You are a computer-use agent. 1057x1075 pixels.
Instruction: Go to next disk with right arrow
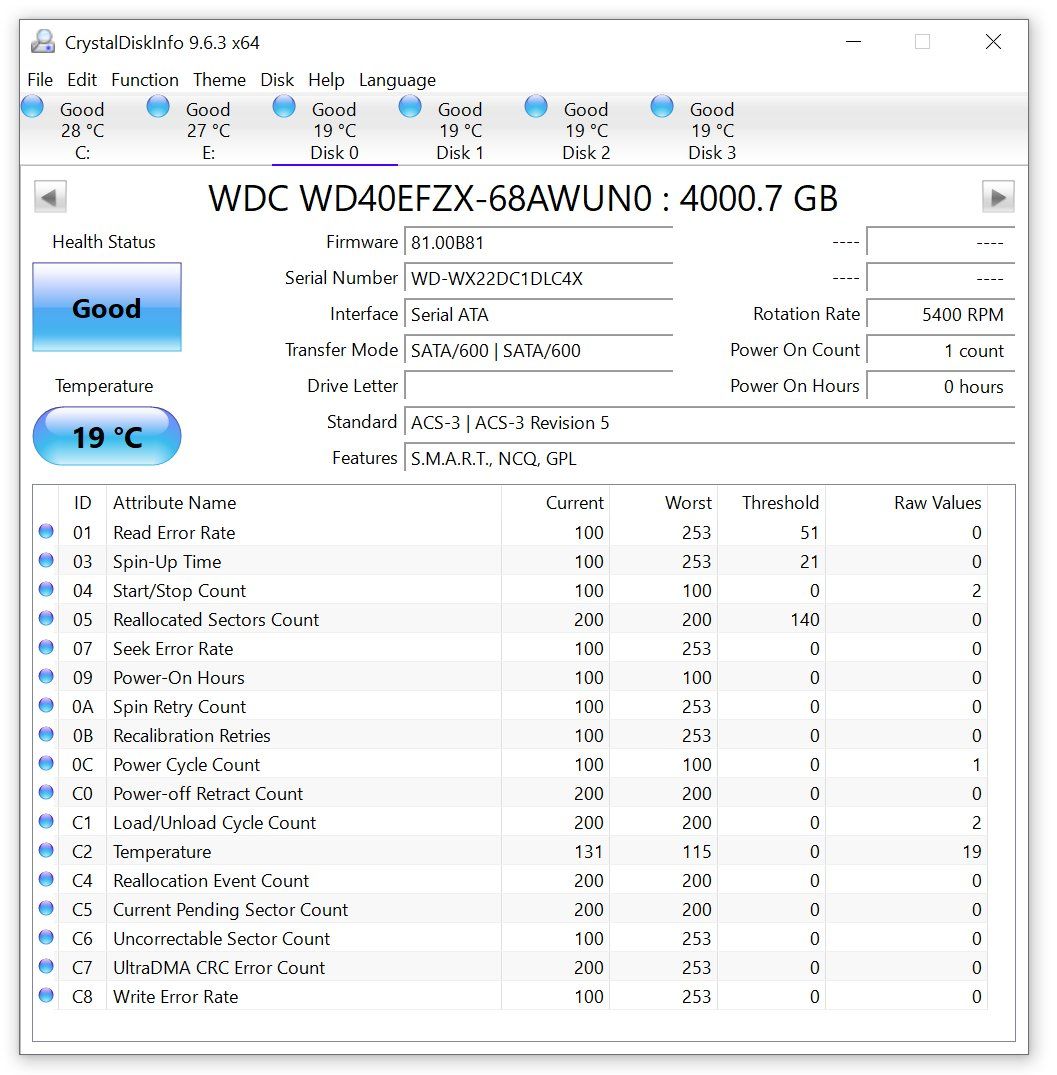pos(998,197)
